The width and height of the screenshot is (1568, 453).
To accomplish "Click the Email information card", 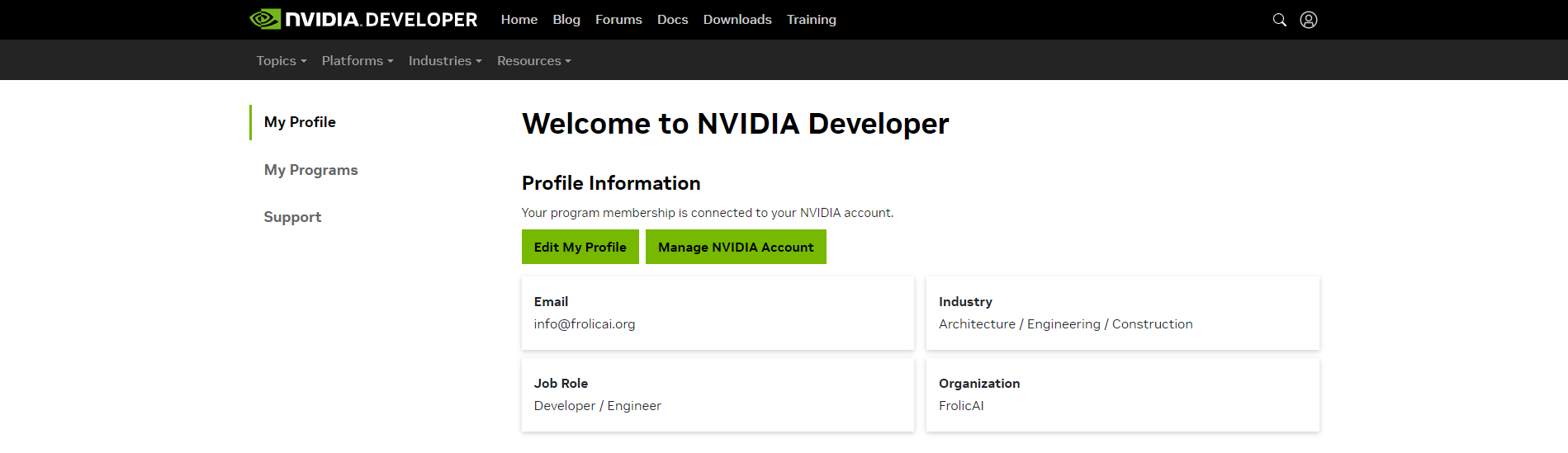I will point(718,313).
